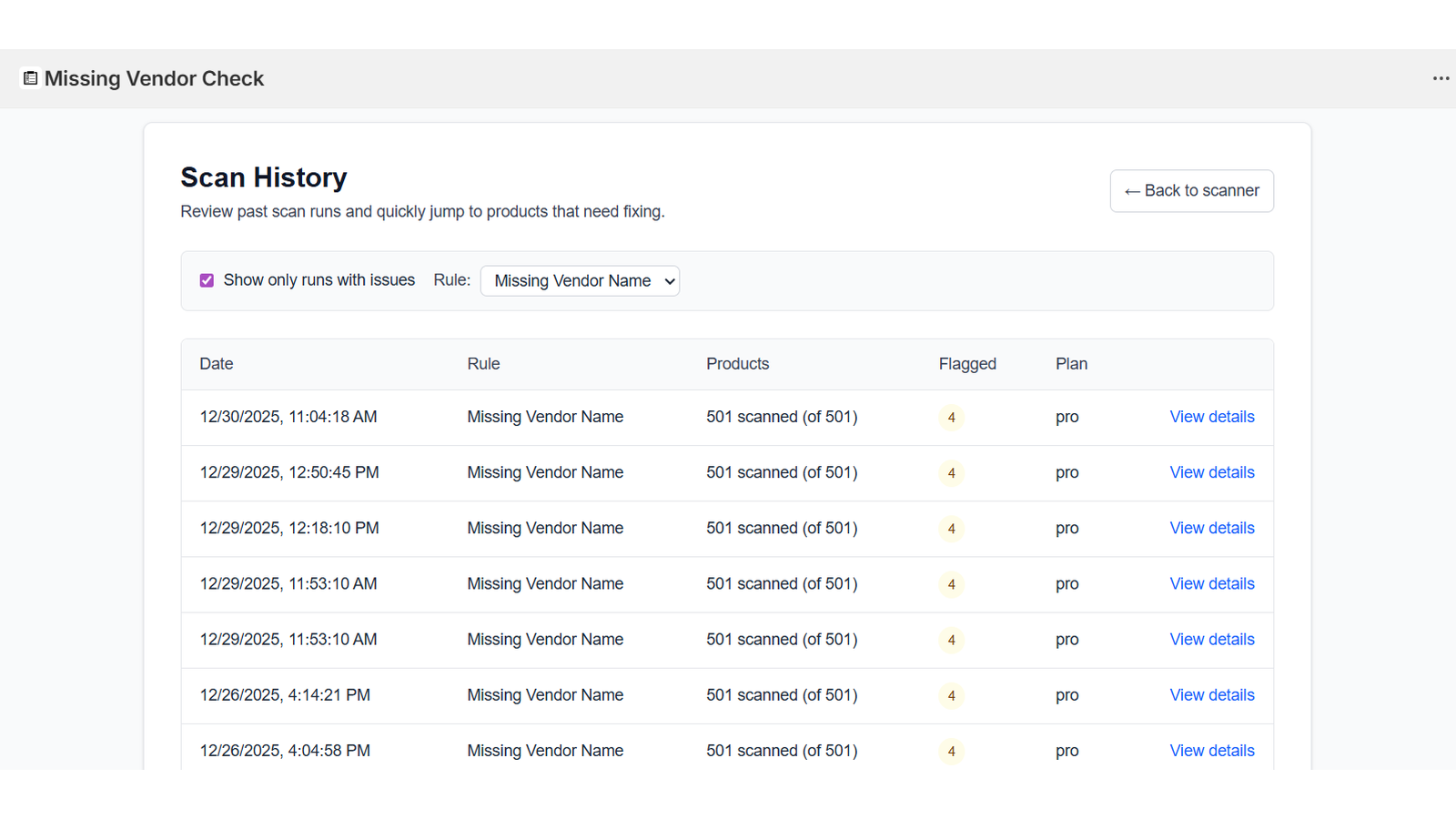
Task: Open details of 12/26/2025 4:04:58 PM run
Action: tap(1211, 751)
